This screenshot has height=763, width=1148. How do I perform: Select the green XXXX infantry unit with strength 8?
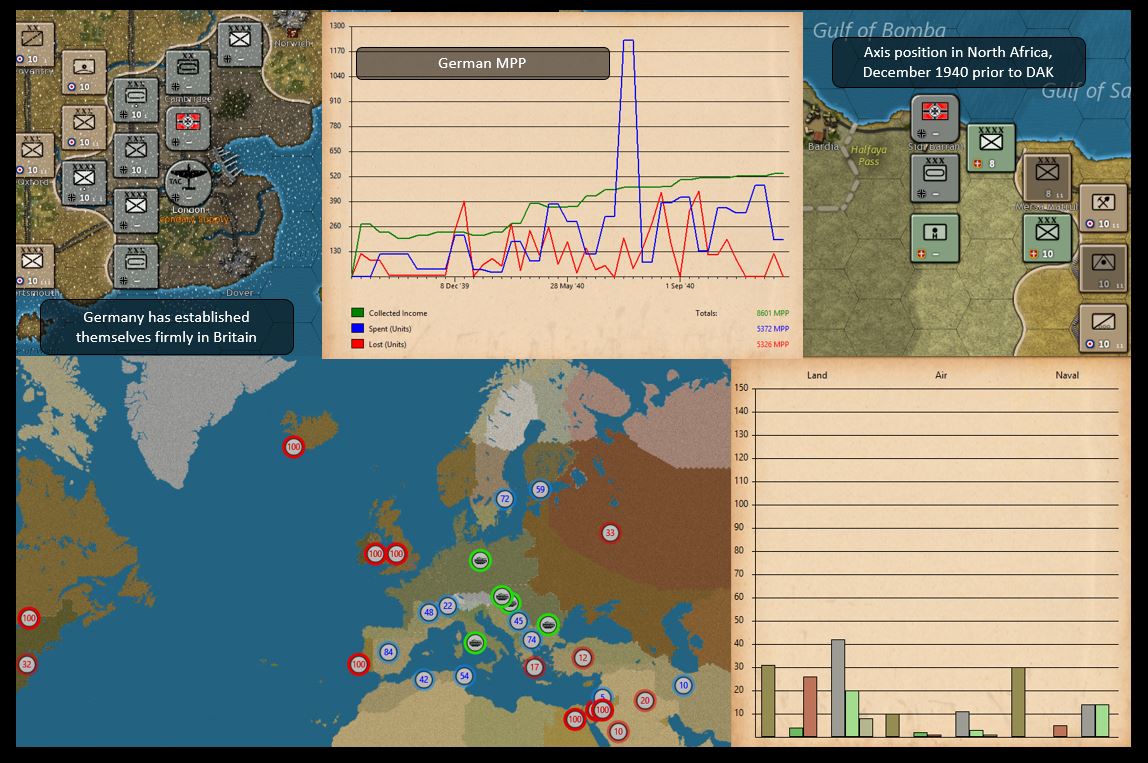tap(991, 148)
